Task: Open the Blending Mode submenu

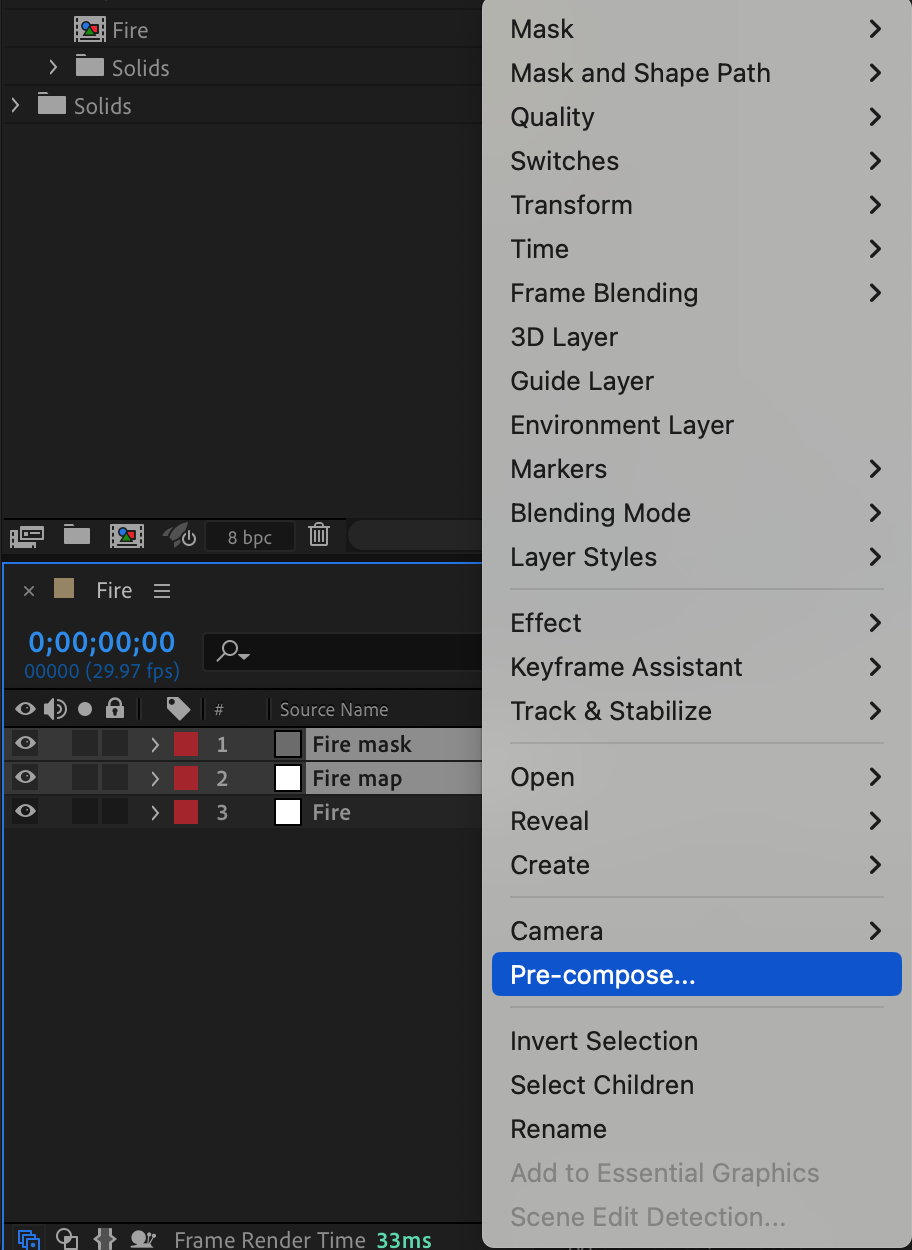Action: (x=696, y=513)
